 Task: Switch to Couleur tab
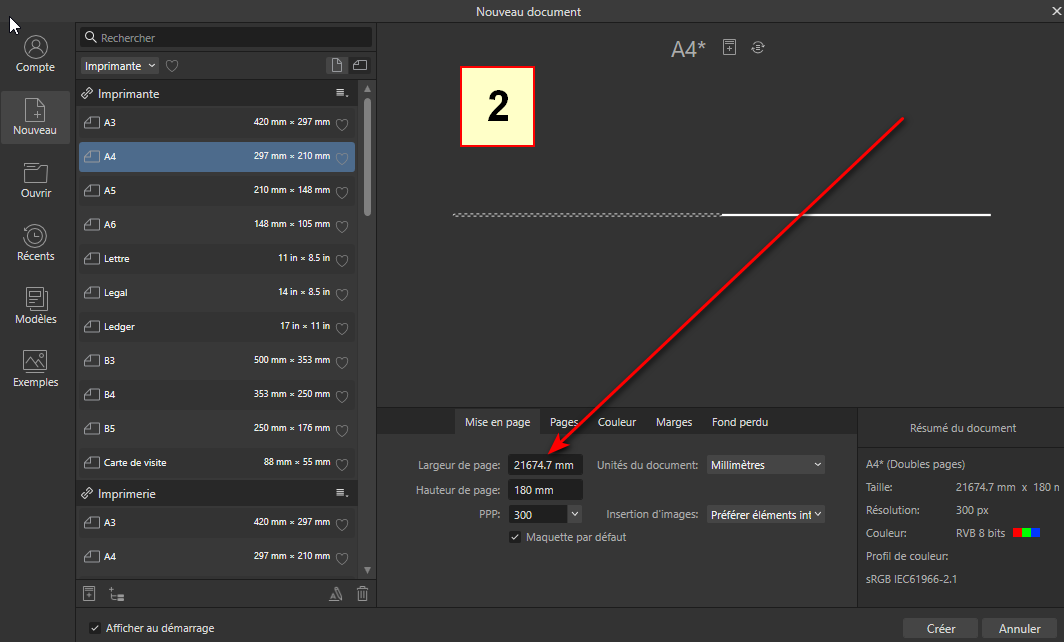click(617, 422)
